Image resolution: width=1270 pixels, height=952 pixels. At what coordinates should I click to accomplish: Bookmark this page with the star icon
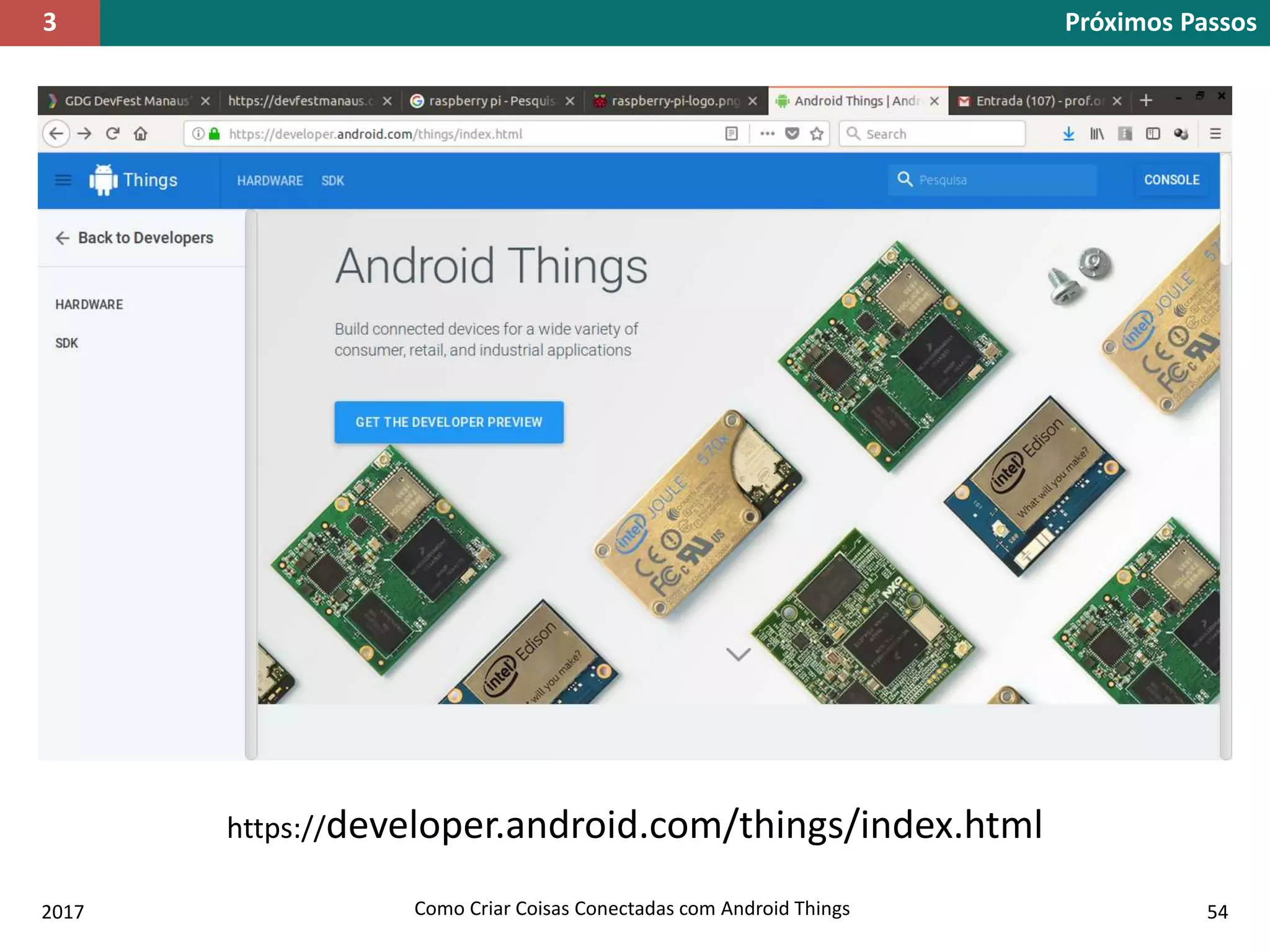(817, 133)
